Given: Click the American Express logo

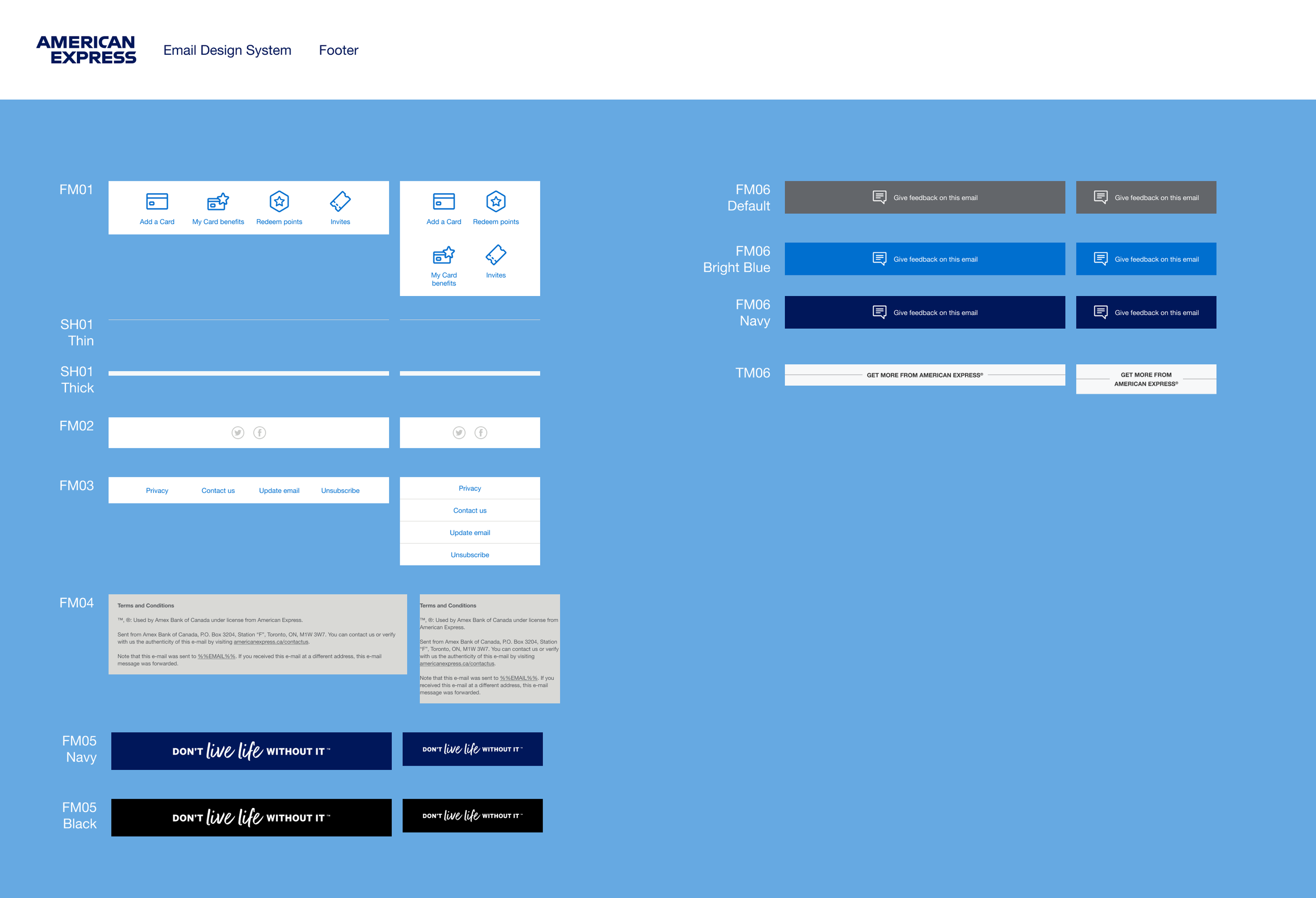Looking at the screenshot, I should coord(86,50).
